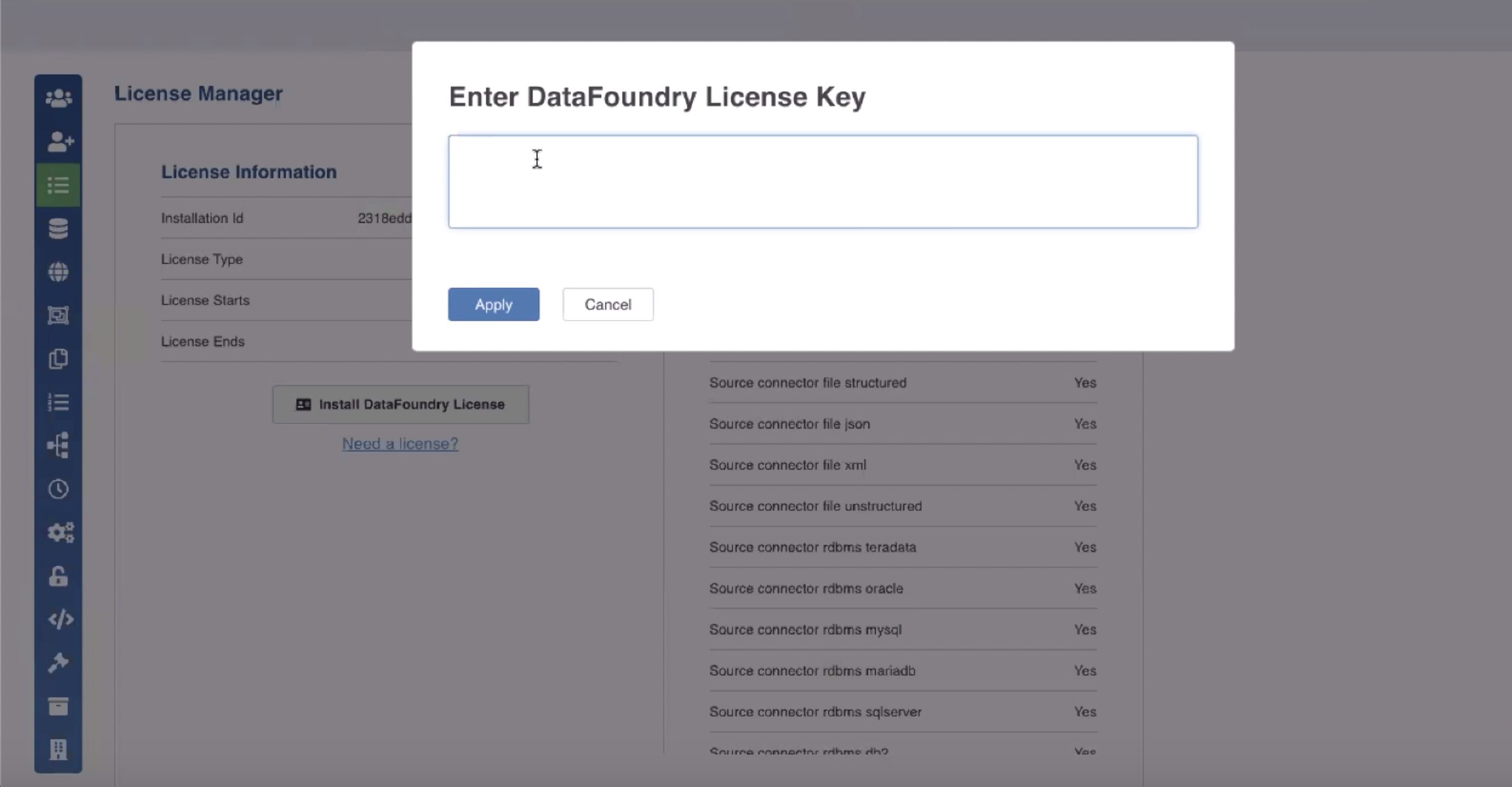
Task: Click 'Source connector rdbms mysql' row
Action: (903, 630)
